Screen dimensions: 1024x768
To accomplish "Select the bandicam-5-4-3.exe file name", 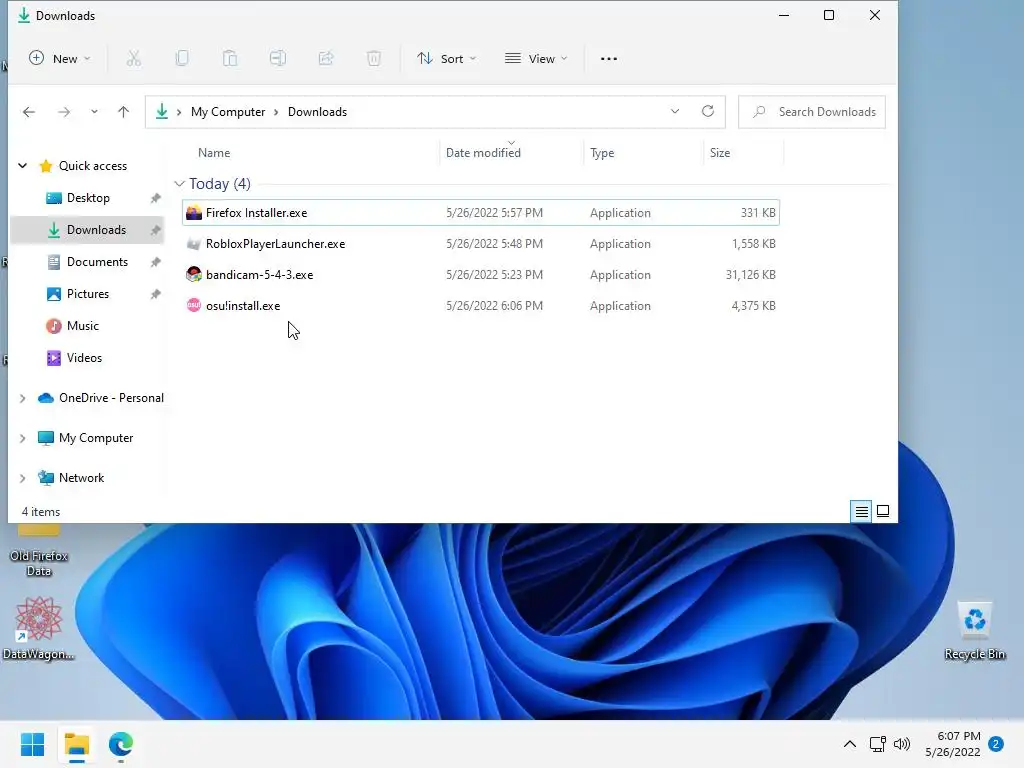I will click(x=259, y=274).
